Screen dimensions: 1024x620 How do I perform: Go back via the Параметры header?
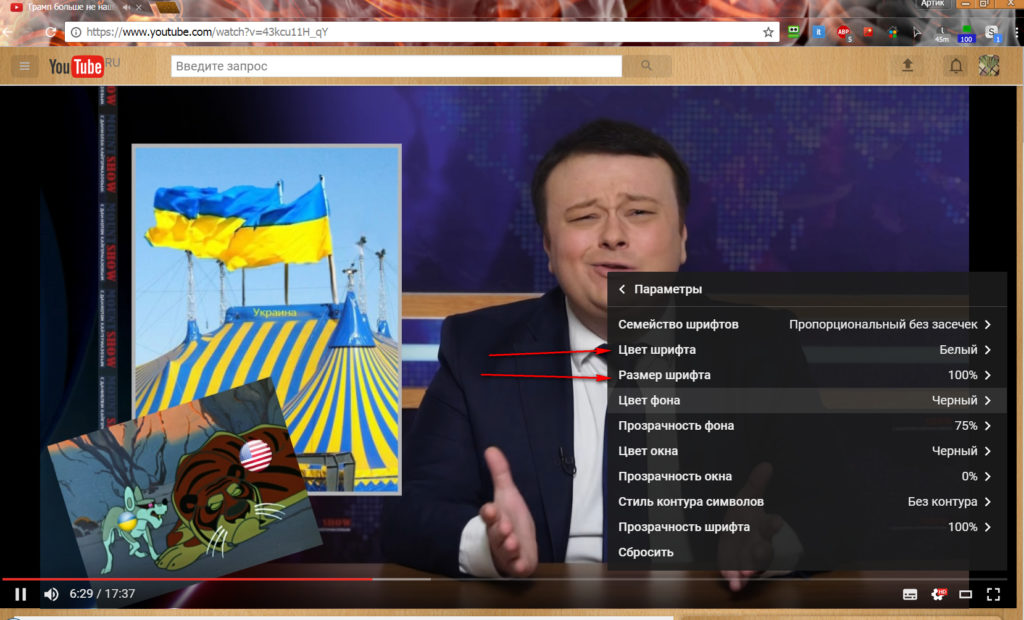tap(660, 289)
